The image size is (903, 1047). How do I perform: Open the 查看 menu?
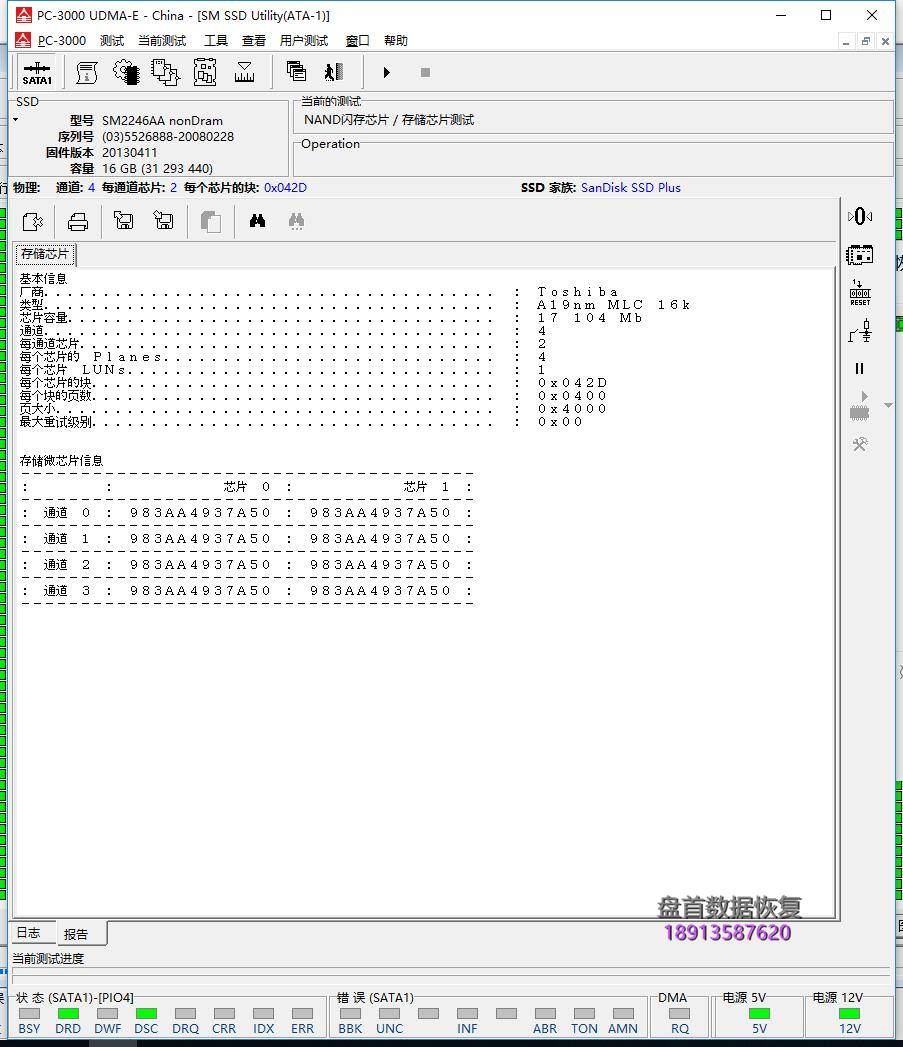pos(254,41)
